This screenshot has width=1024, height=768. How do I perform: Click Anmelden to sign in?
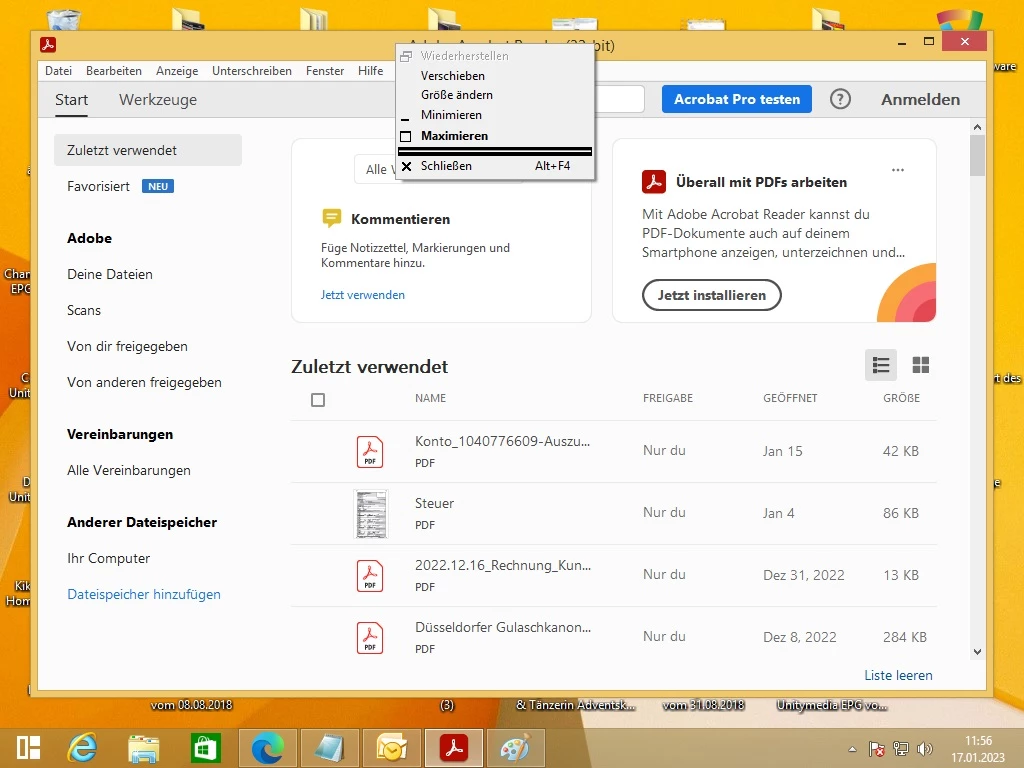click(920, 99)
